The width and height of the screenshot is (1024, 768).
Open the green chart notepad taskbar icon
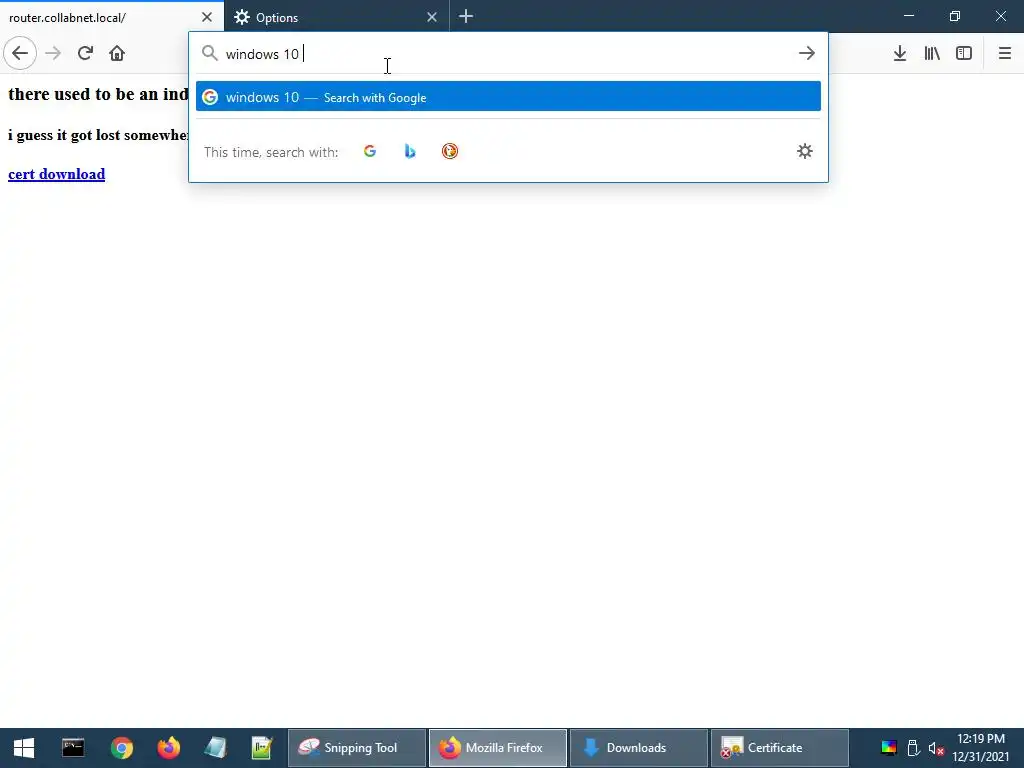[x=263, y=748]
